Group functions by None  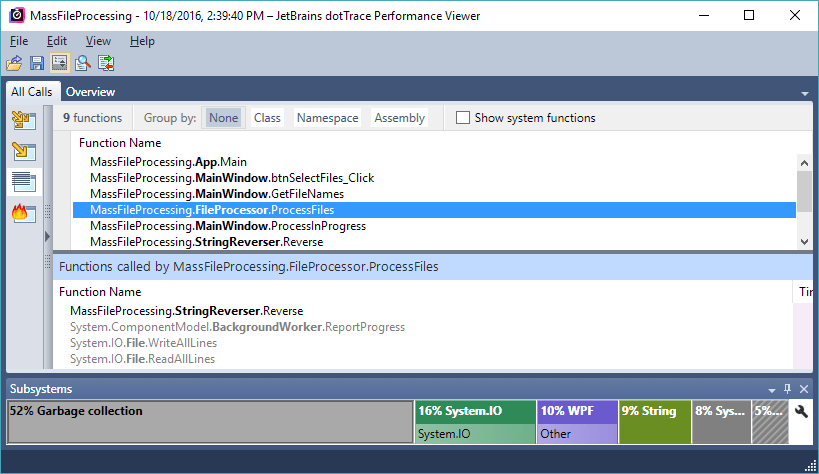(x=223, y=118)
